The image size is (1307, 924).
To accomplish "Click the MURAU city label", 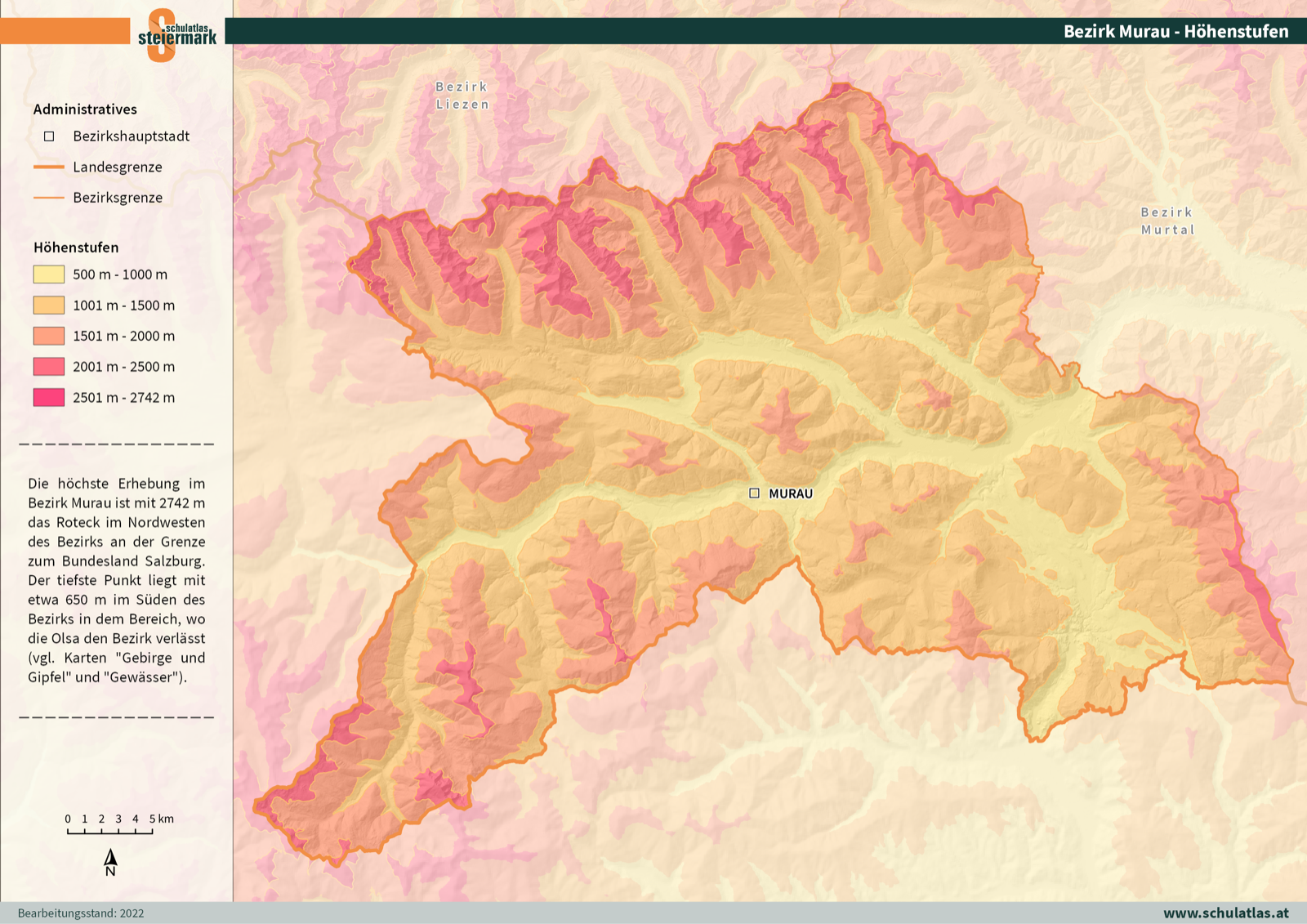I will pyautogui.click(x=791, y=493).
